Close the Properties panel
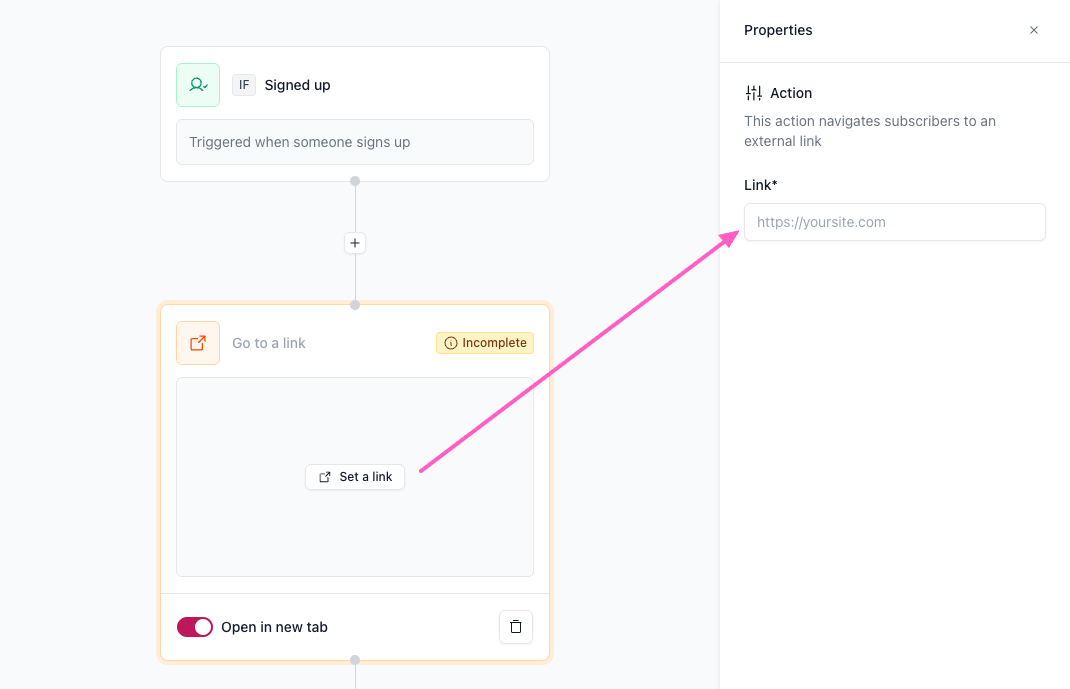This screenshot has height=689, width=1070. (x=1034, y=30)
